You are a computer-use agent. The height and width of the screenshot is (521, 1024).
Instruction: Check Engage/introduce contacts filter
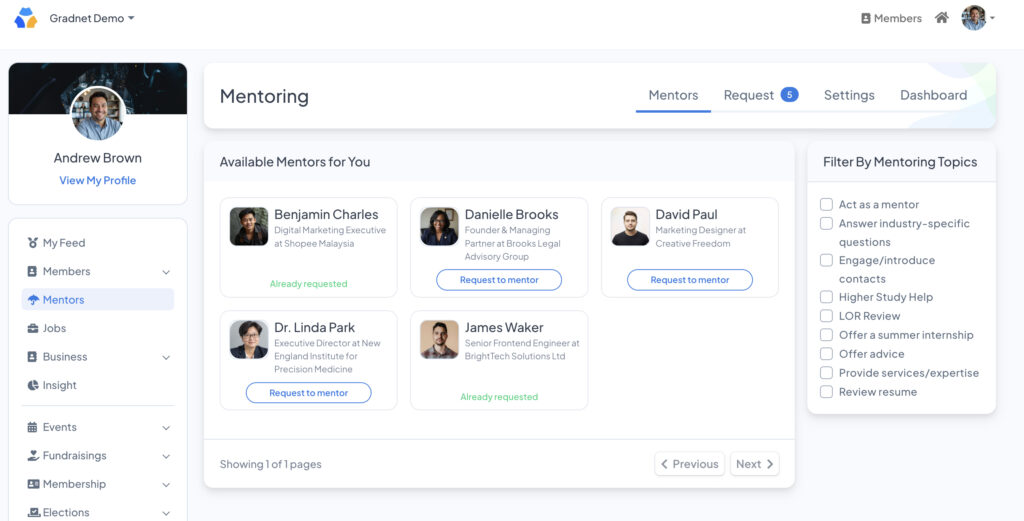(826, 260)
